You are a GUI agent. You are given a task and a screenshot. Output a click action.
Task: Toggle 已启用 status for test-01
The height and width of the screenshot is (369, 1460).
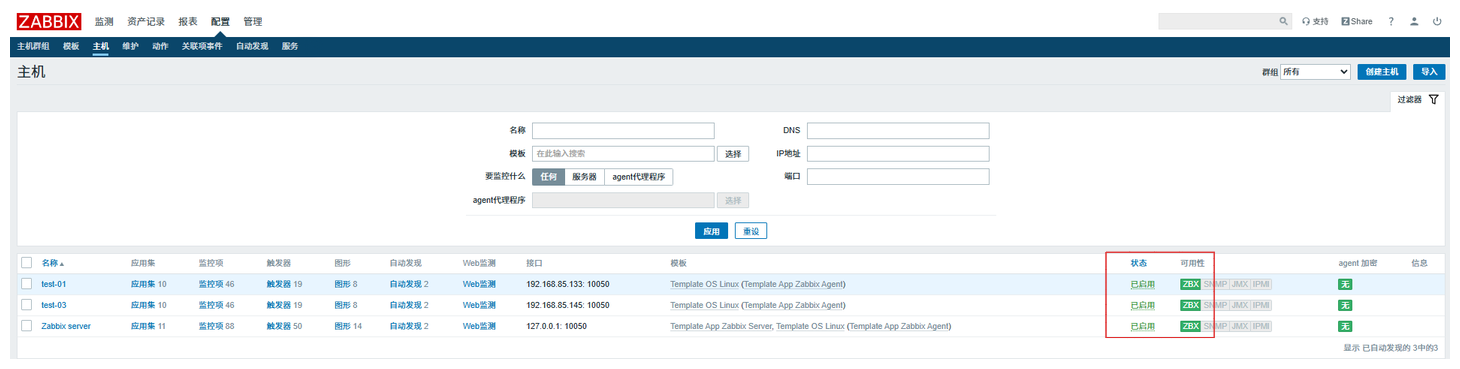pos(1142,284)
